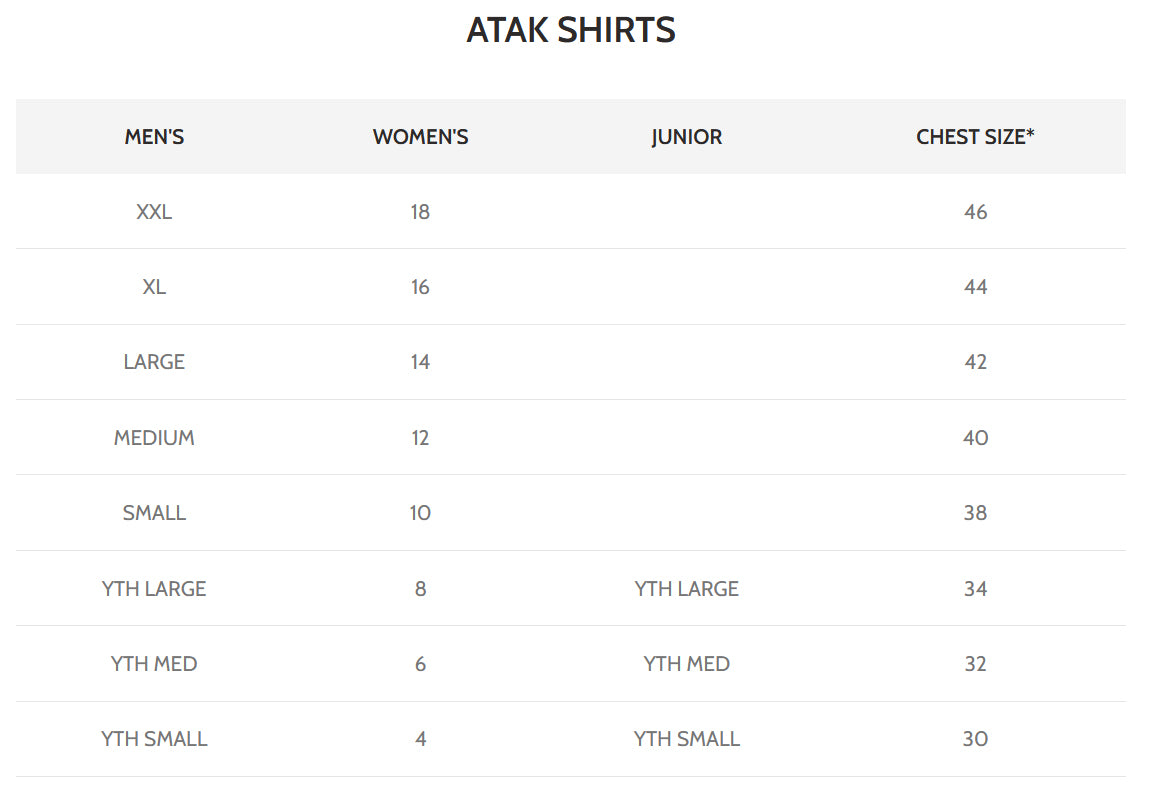Click the MEDIUM men's size cell
1162x812 pixels.
tap(154, 438)
